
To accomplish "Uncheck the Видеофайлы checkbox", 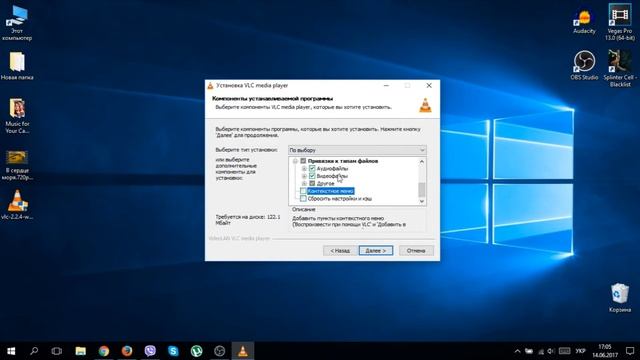I will pyautogui.click(x=312, y=176).
